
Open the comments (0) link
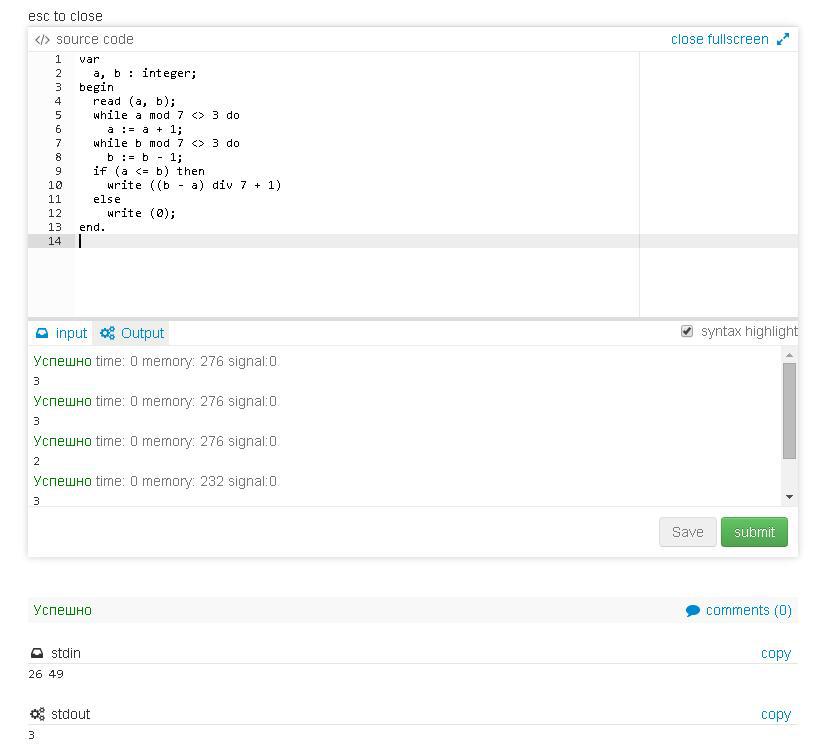coord(748,610)
